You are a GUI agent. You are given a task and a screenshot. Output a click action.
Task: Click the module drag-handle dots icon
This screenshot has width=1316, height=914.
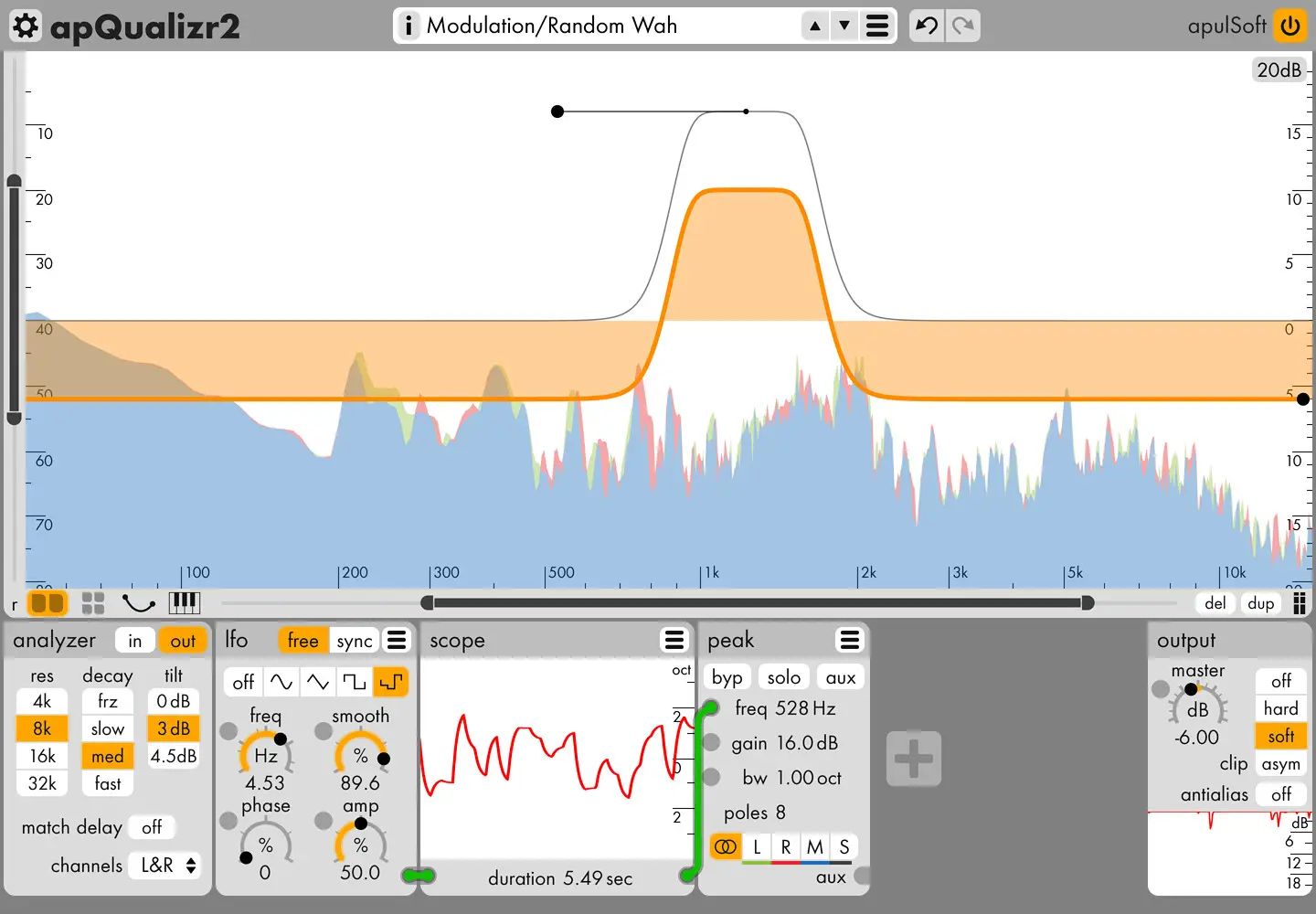coord(1300,603)
